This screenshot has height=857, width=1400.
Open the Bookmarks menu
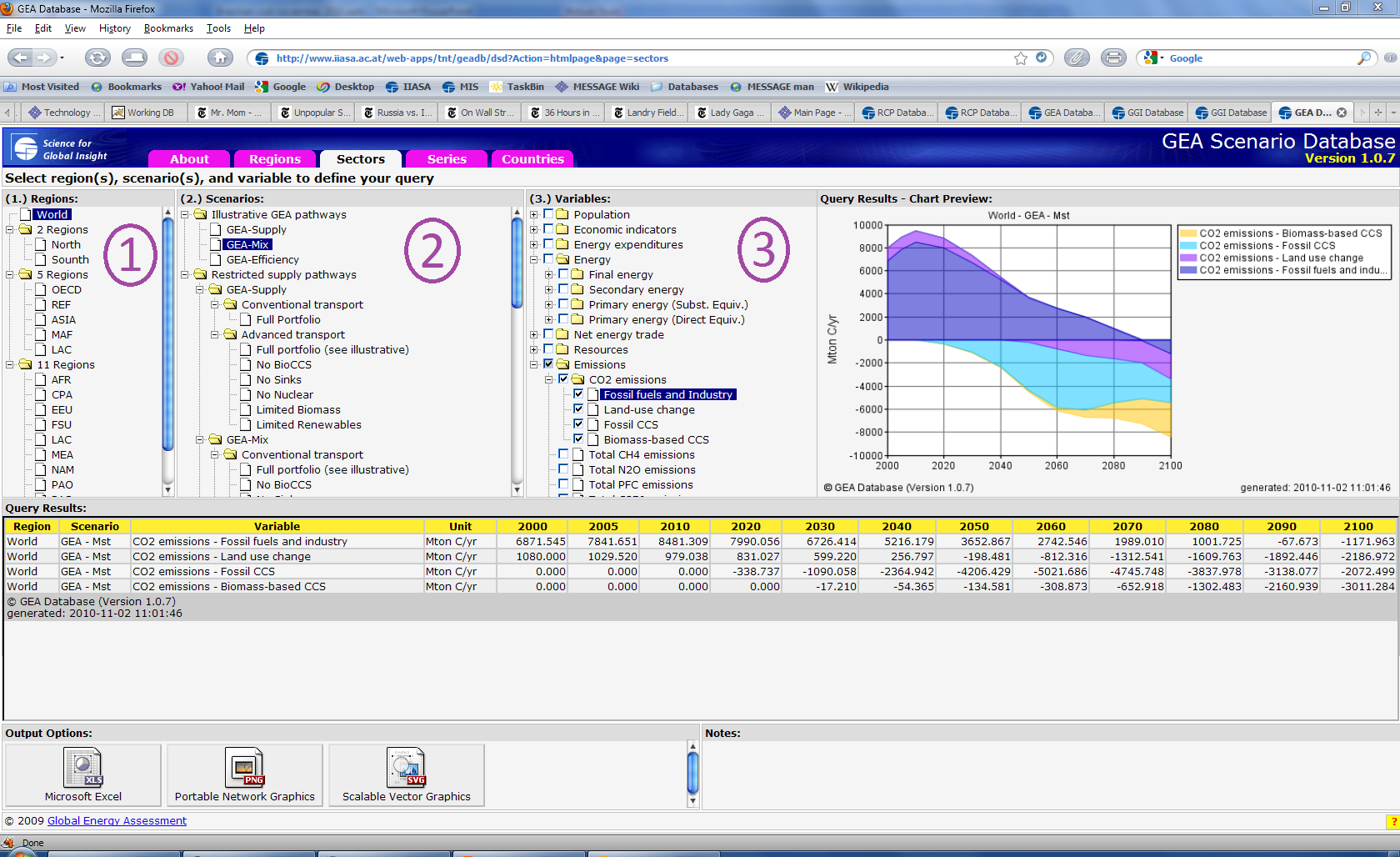pos(168,28)
